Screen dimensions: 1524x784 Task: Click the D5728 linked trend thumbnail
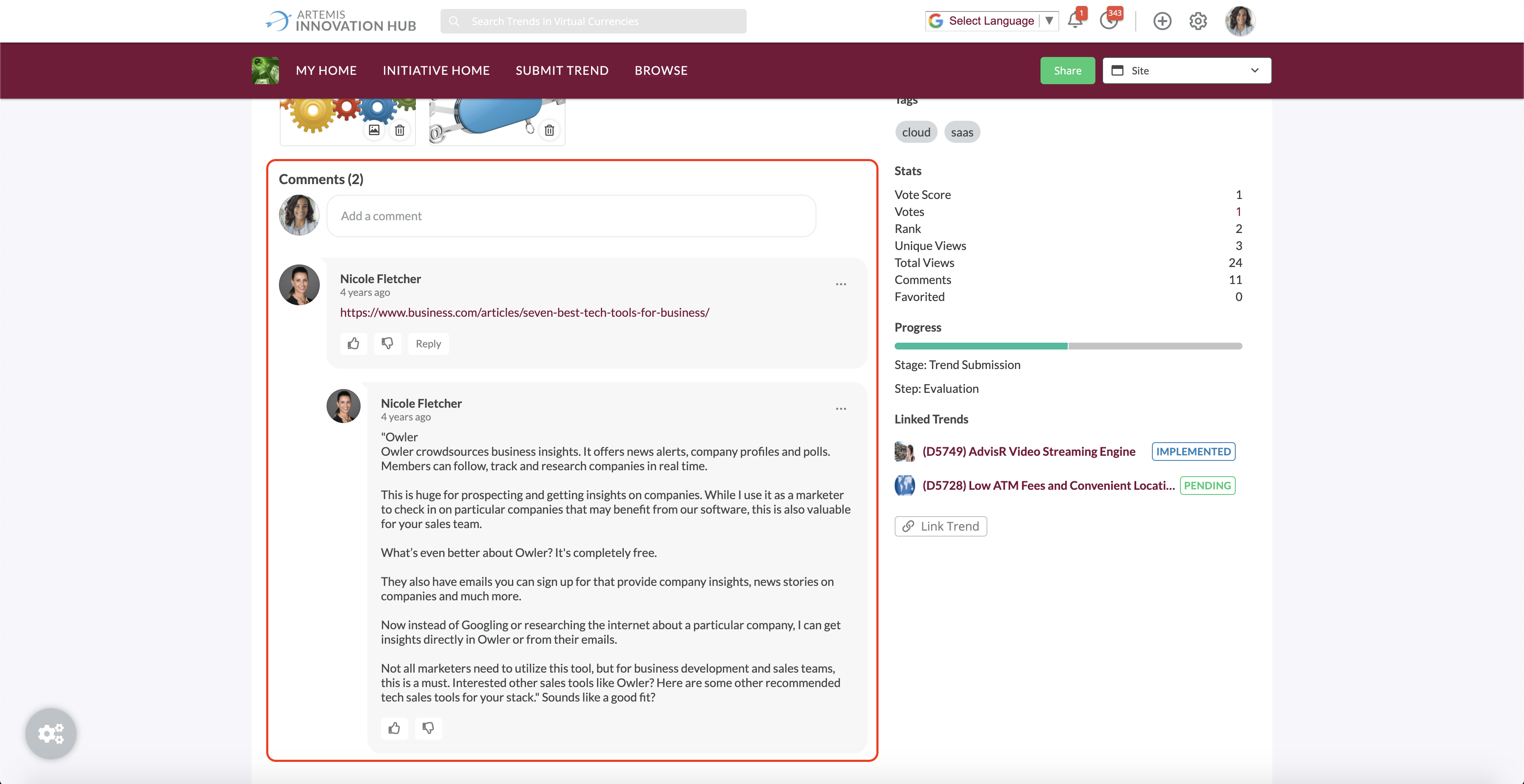(904, 486)
